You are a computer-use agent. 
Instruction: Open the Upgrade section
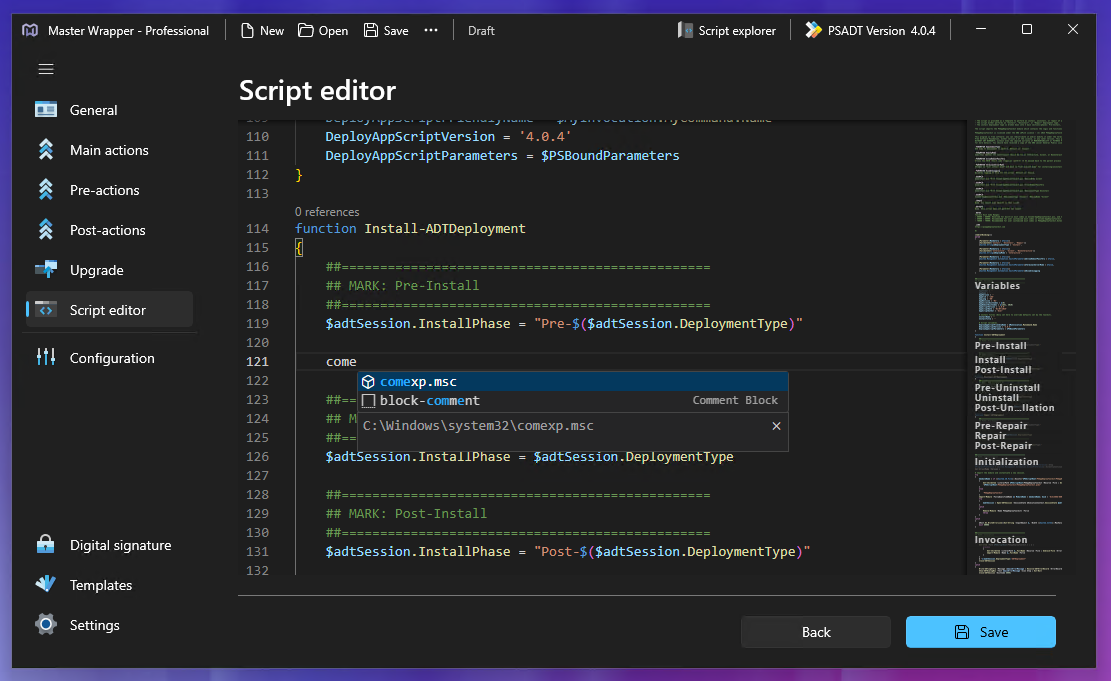pos(96,270)
